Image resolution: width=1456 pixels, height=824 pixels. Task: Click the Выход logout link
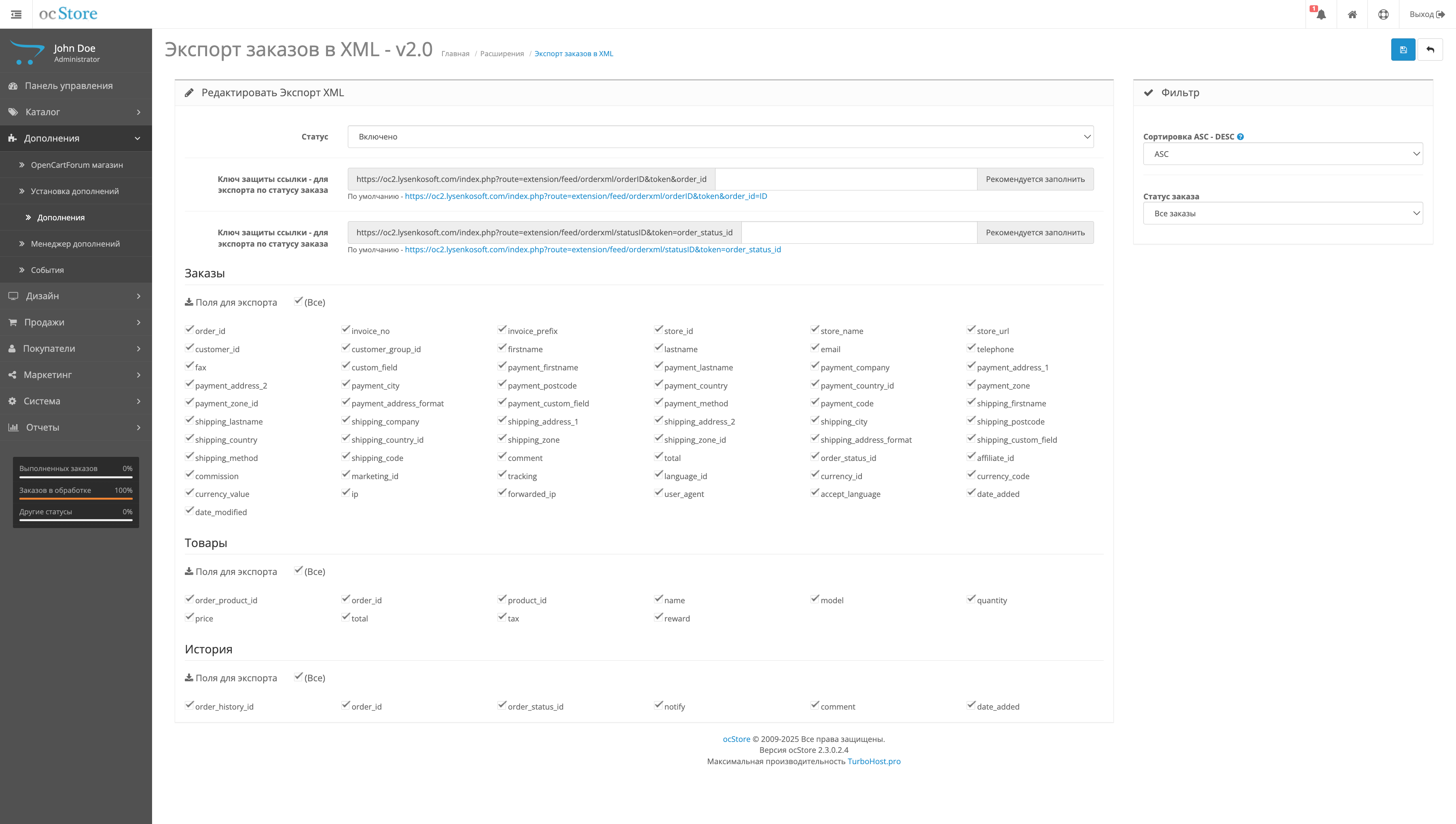coord(1426,14)
